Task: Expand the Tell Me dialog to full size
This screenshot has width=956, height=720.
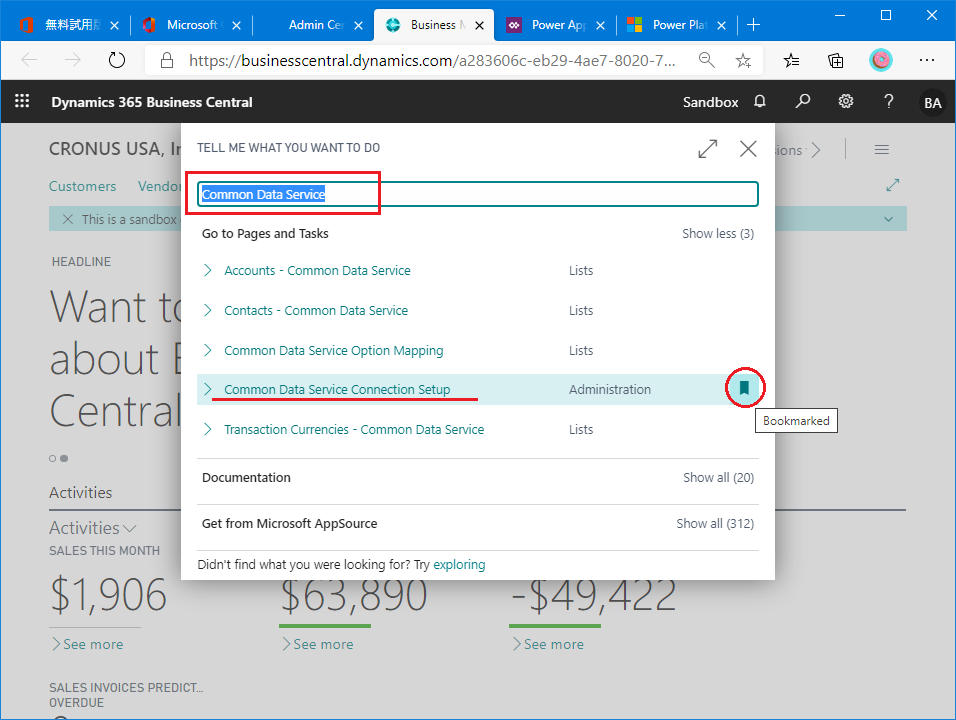Action: [708, 149]
